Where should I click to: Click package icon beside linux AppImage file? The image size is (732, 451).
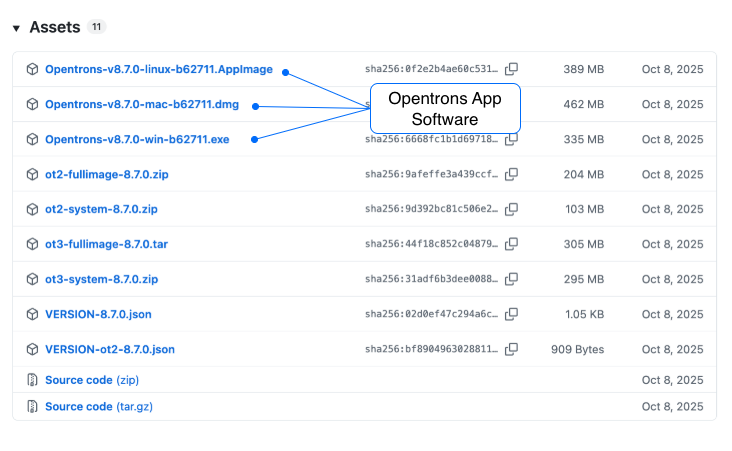(32, 69)
